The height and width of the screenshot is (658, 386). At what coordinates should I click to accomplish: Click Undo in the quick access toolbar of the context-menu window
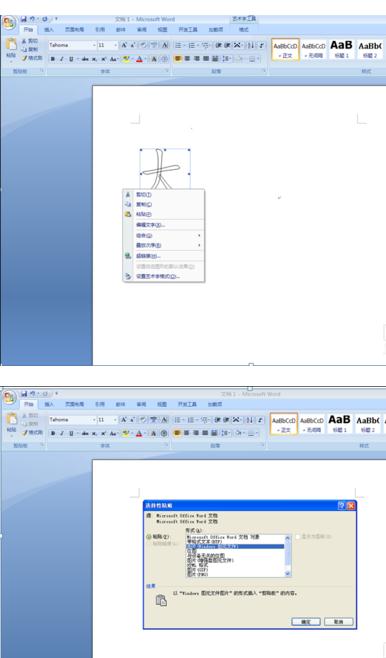click(x=33, y=19)
